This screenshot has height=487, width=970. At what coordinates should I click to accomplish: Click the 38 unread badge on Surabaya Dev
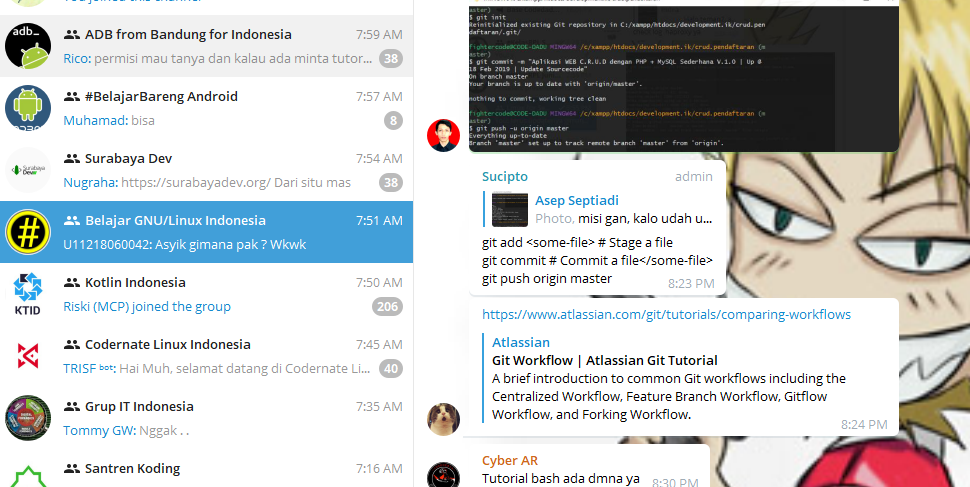coord(390,183)
